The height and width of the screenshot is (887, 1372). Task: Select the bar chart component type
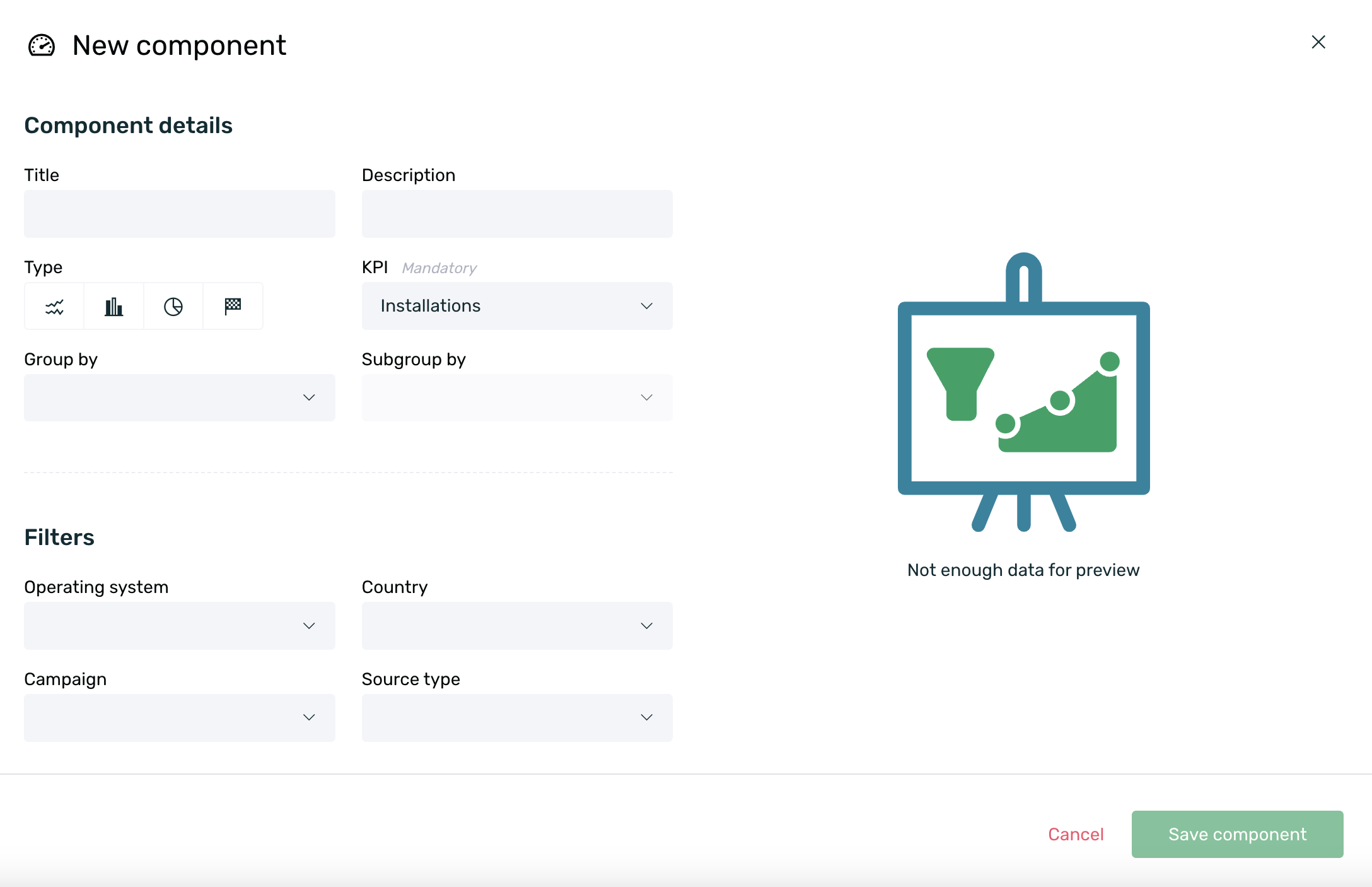click(113, 306)
